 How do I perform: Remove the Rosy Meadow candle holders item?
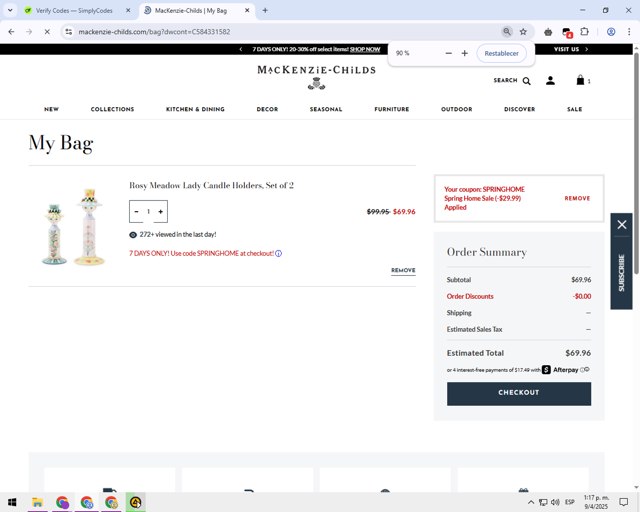[x=403, y=271]
